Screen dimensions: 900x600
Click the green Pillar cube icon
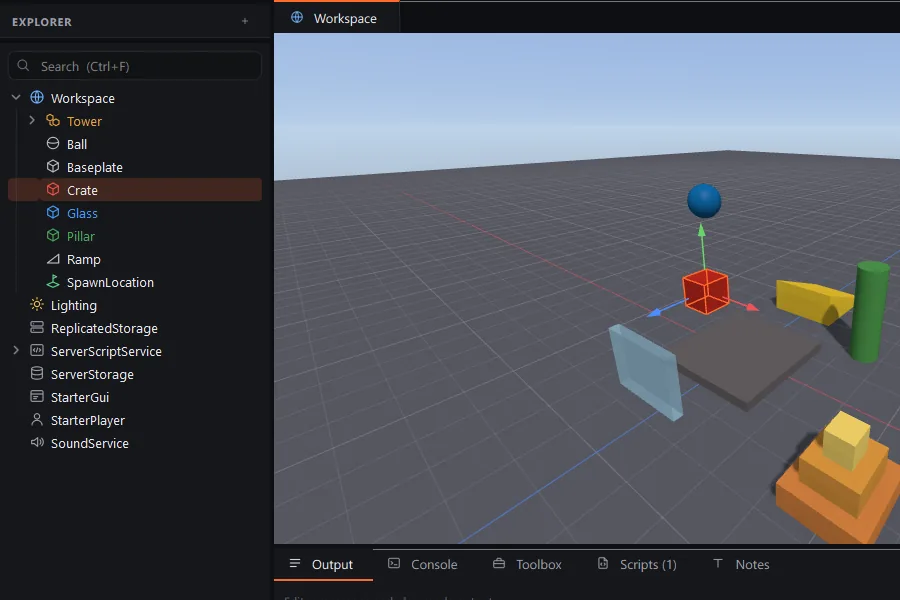click(x=53, y=235)
